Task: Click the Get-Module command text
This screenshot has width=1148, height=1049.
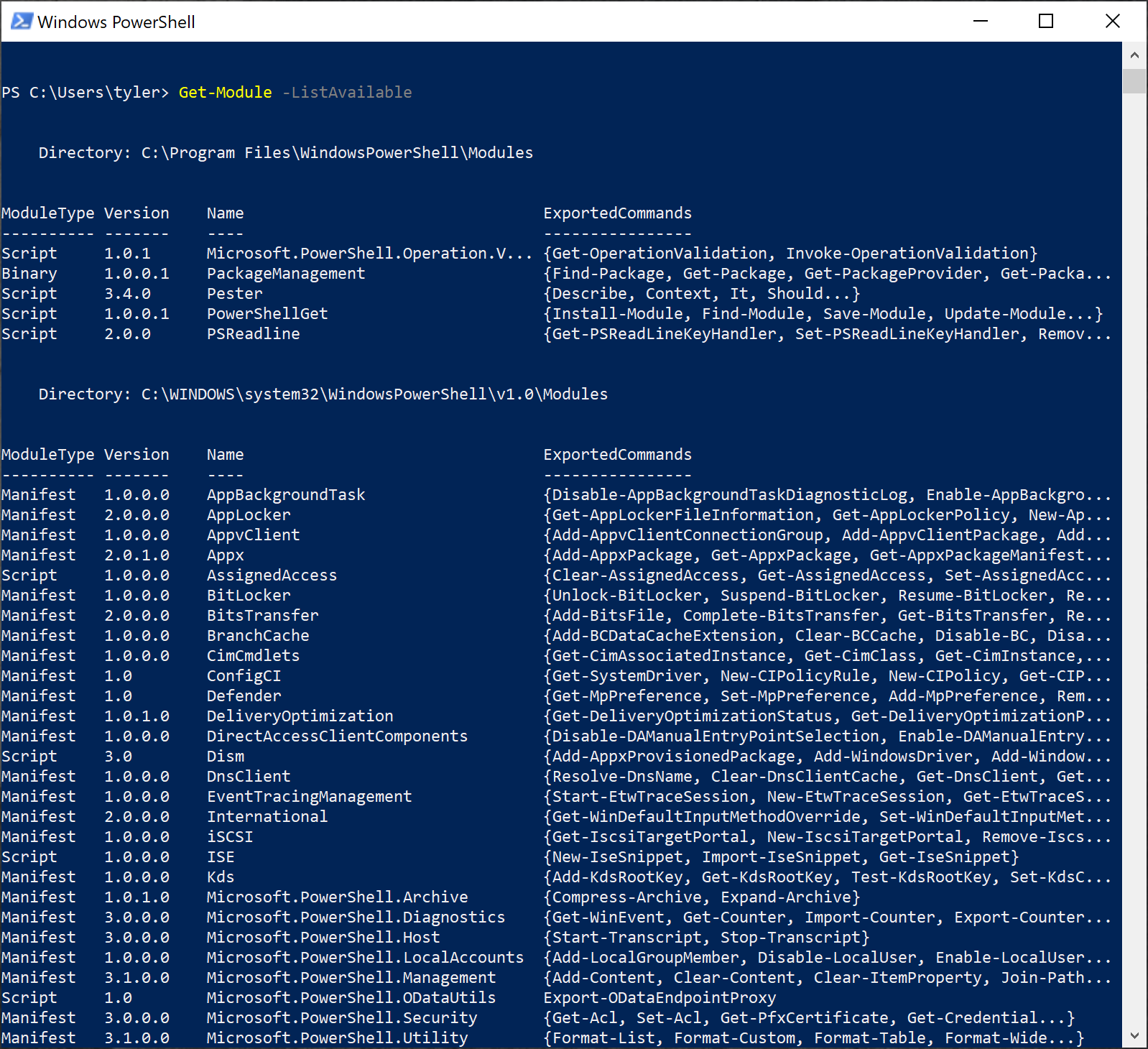Action: pos(226,92)
